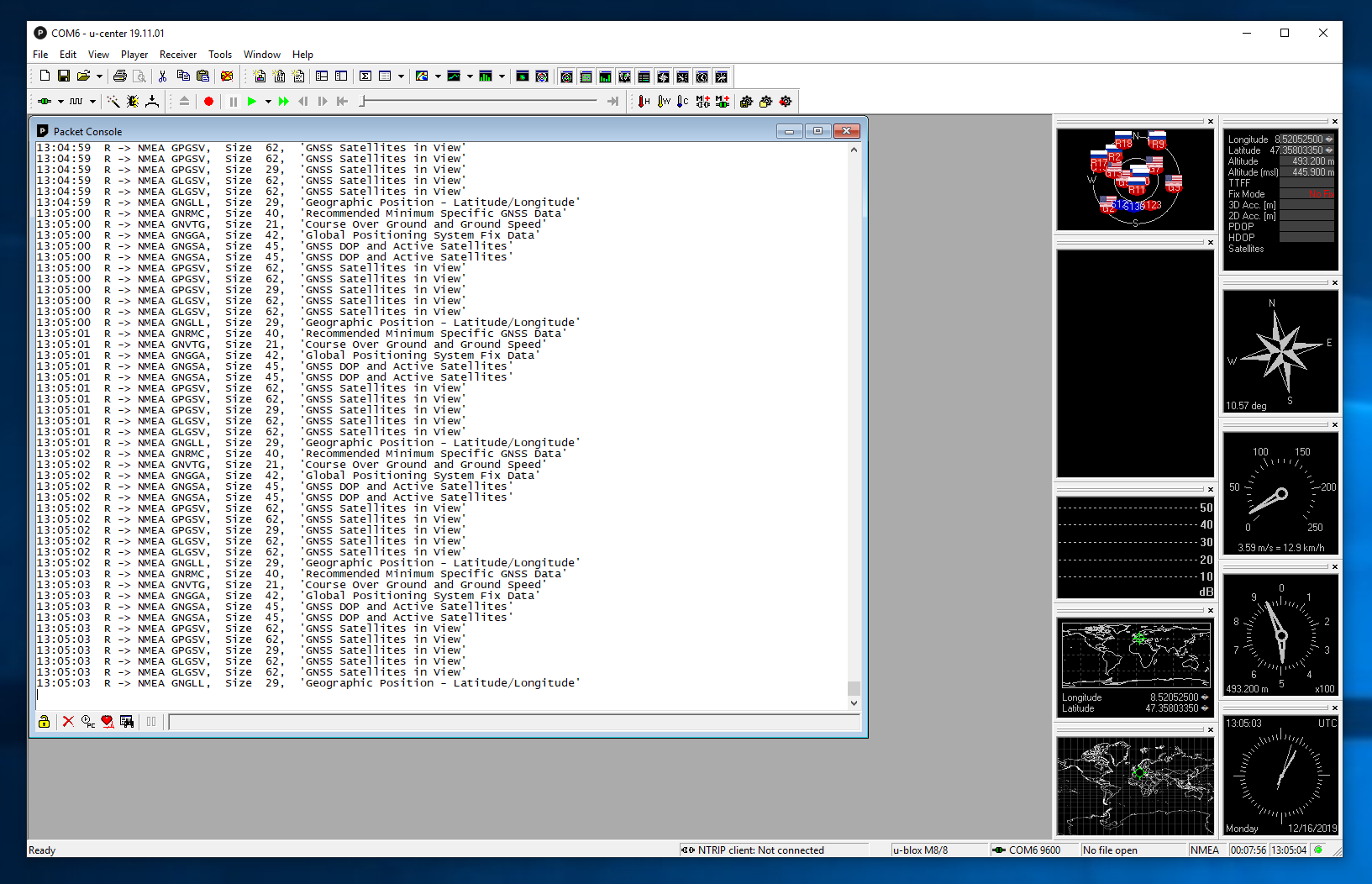Click the red gear configuration icon
The height and width of the screenshot is (884, 1372).
(x=786, y=102)
